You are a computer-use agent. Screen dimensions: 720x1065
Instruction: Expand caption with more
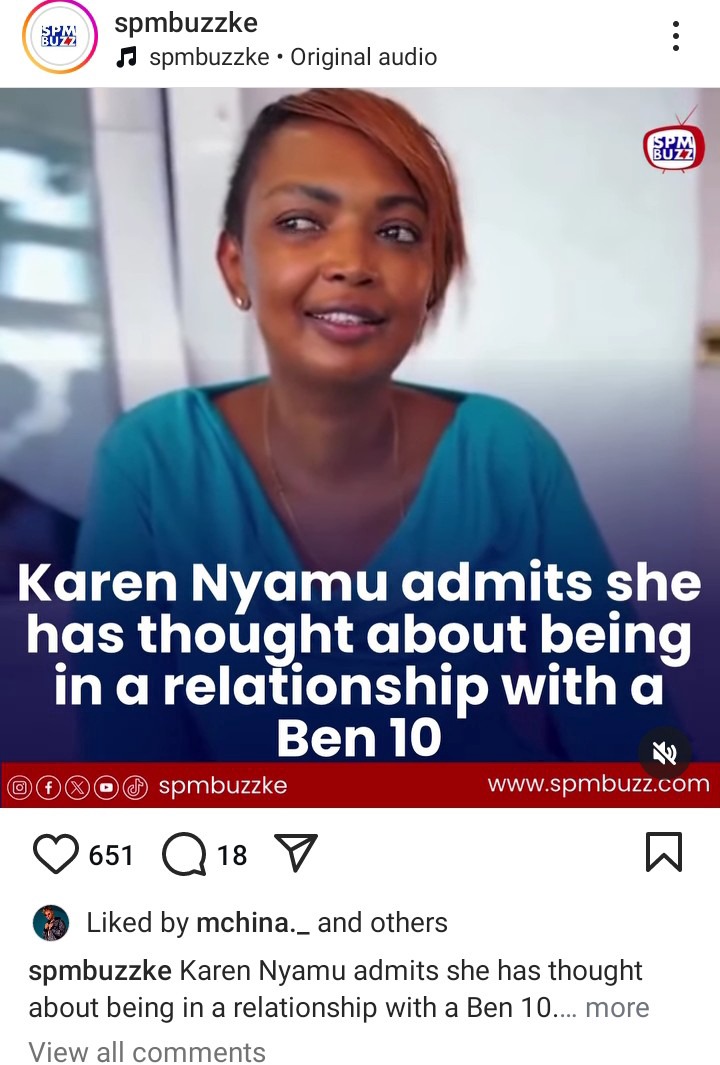(617, 1007)
